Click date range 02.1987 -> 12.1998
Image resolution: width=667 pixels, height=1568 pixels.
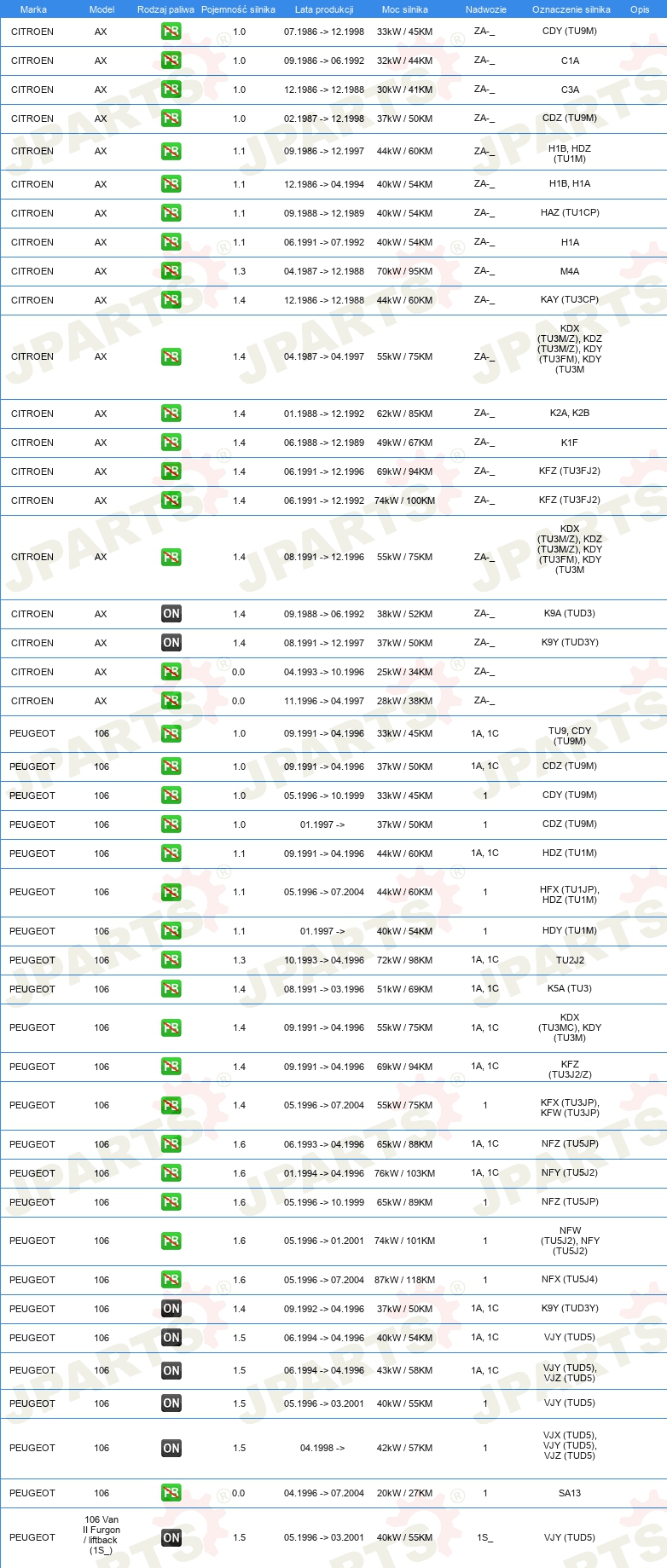pos(324,119)
